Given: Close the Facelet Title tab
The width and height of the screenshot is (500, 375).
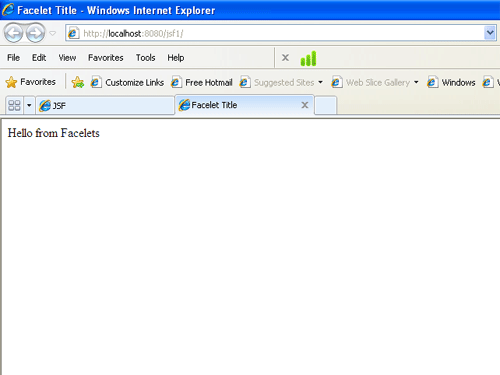Looking at the screenshot, I should coord(305,105).
